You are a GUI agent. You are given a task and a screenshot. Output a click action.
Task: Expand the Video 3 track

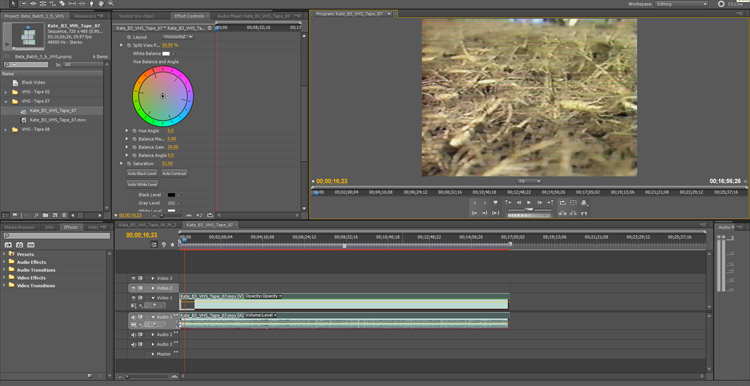[153, 278]
